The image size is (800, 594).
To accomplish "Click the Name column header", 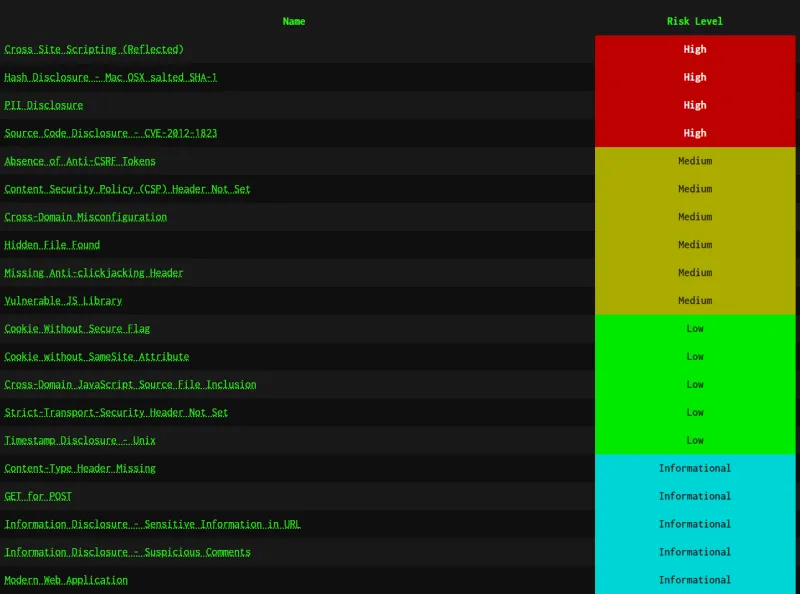I will tap(294, 21).
